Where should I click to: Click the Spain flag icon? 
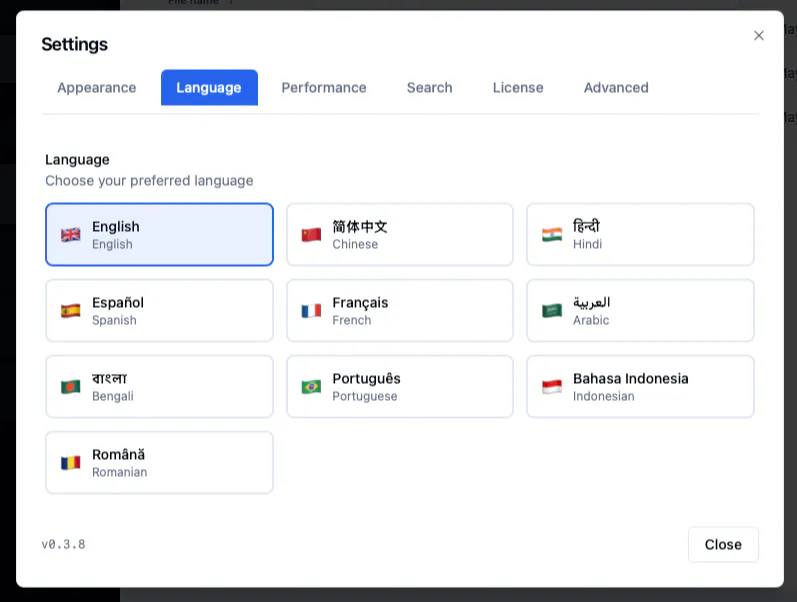[71, 311]
